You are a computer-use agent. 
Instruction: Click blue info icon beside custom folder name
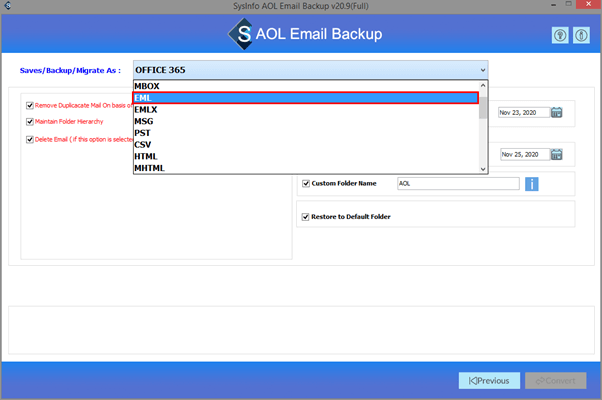click(x=532, y=184)
